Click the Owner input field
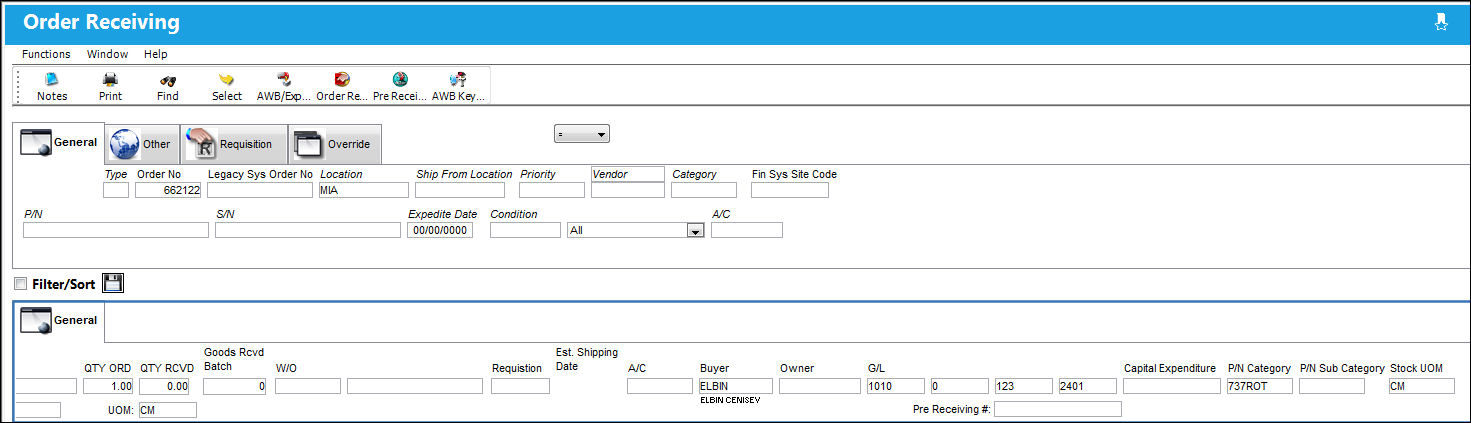Viewport: 1471px width, 423px height. pyautogui.click(x=820, y=386)
